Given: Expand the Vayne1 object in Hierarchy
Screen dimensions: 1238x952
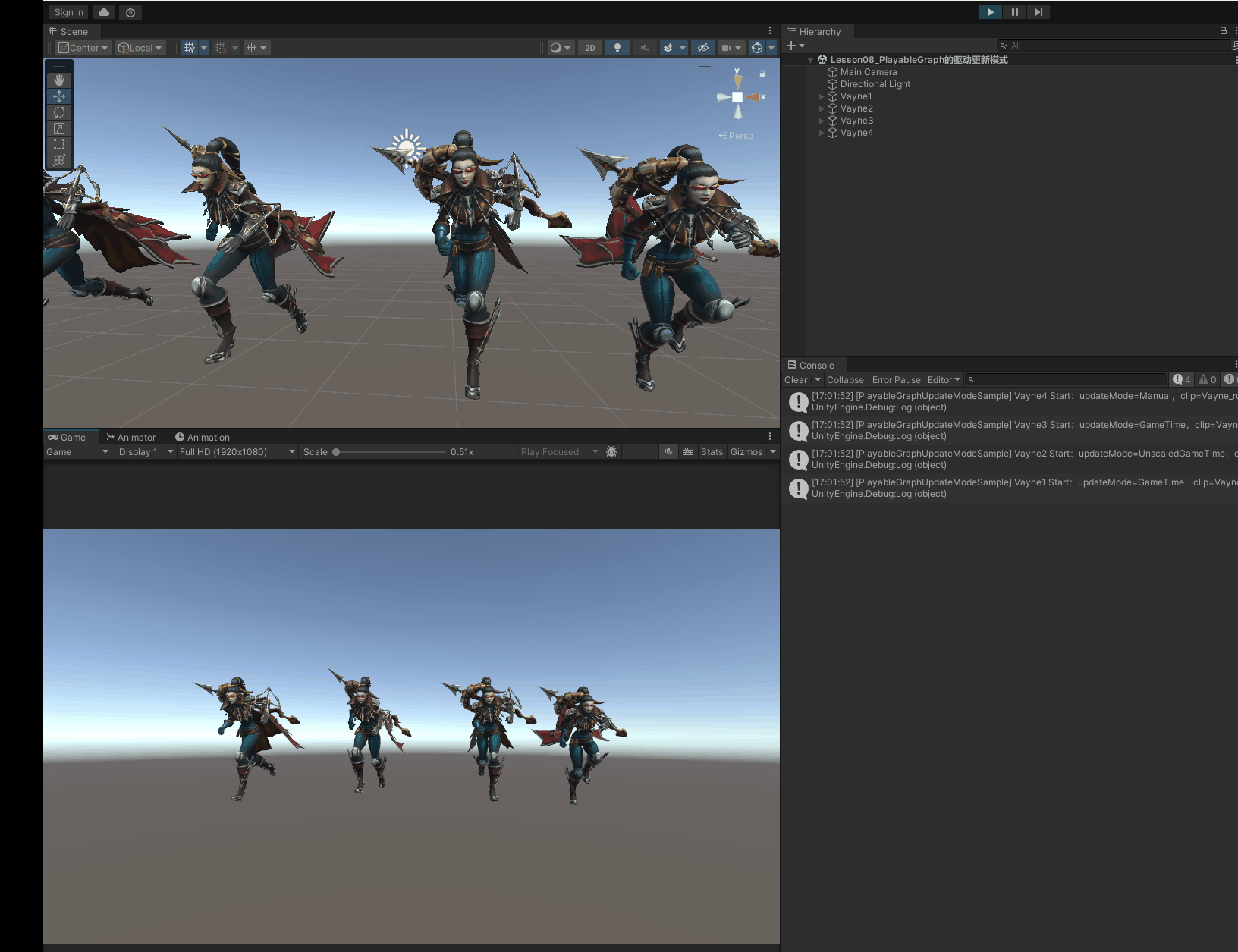Looking at the screenshot, I should click(x=821, y=97).
